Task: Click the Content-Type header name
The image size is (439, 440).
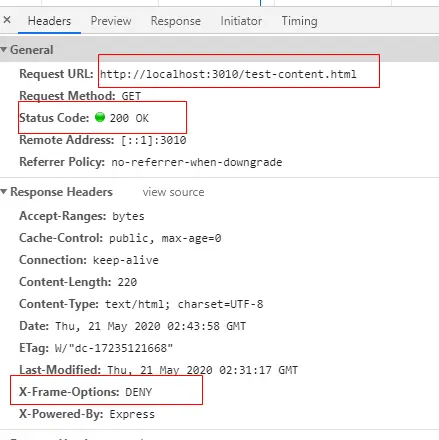Action: [x=59, y=304]
